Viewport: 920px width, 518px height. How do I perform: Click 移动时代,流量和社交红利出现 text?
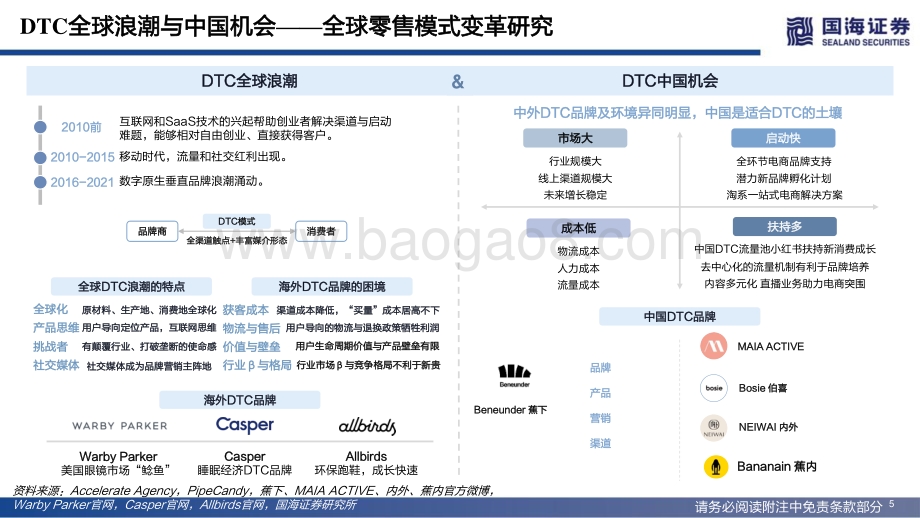204,157
